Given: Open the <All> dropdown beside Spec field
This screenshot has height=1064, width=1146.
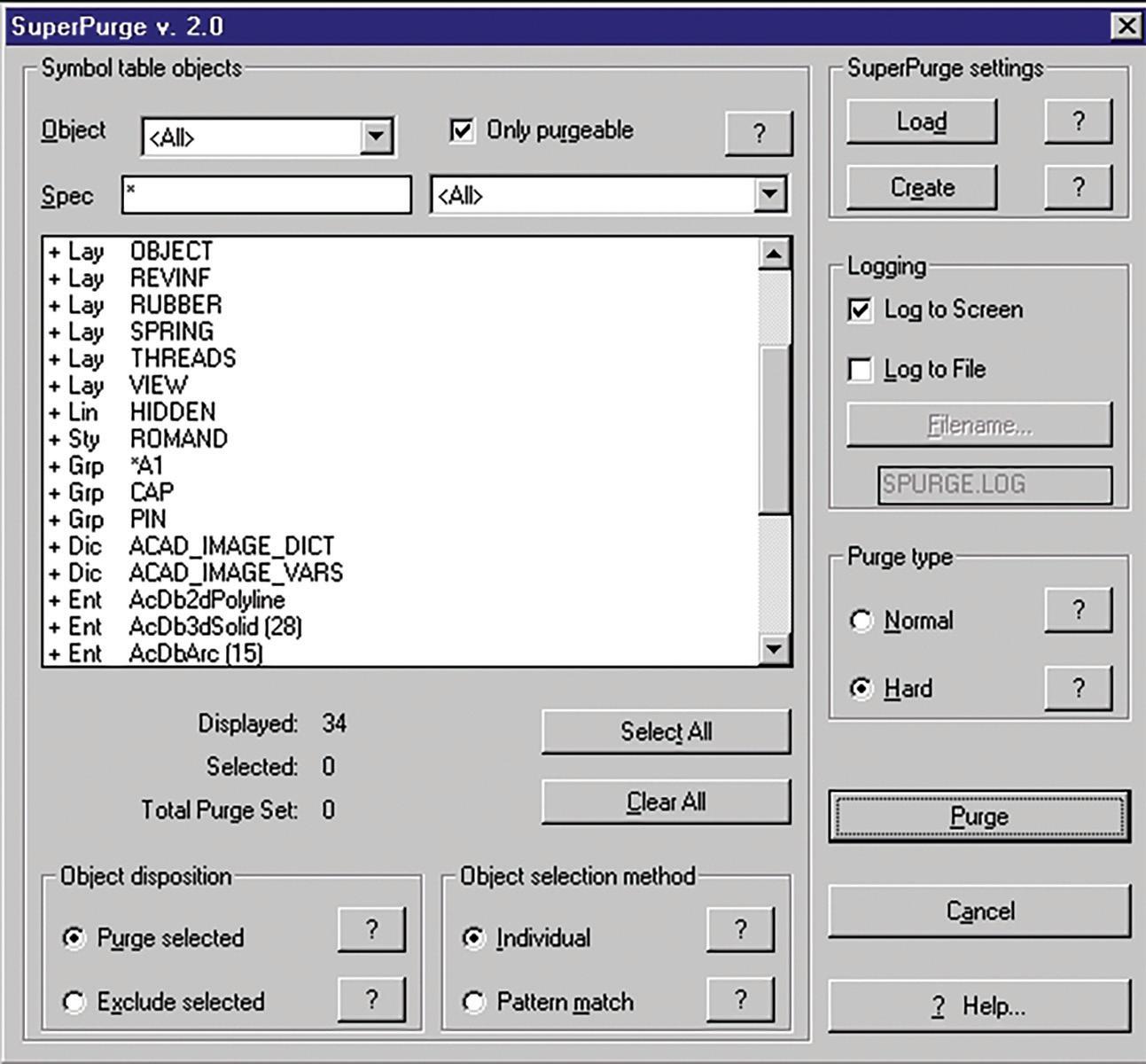Looking at the screenshot, I should pyautogui.click(x=769, y=194).
